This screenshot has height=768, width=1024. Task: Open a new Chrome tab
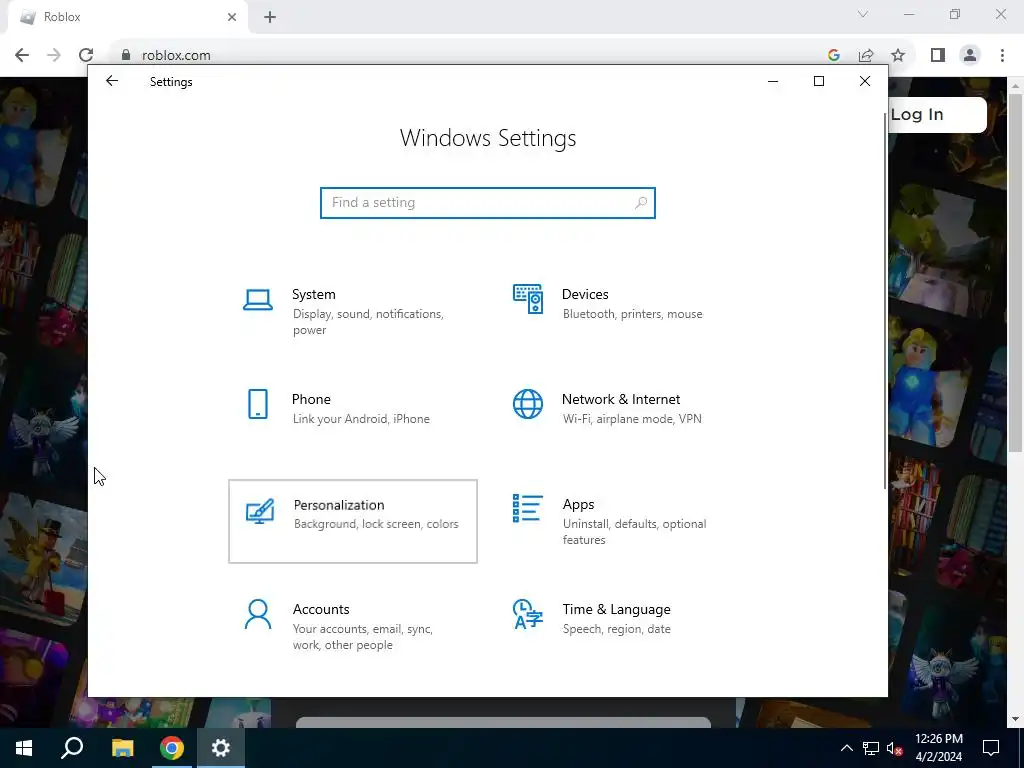tap(270, 17)
